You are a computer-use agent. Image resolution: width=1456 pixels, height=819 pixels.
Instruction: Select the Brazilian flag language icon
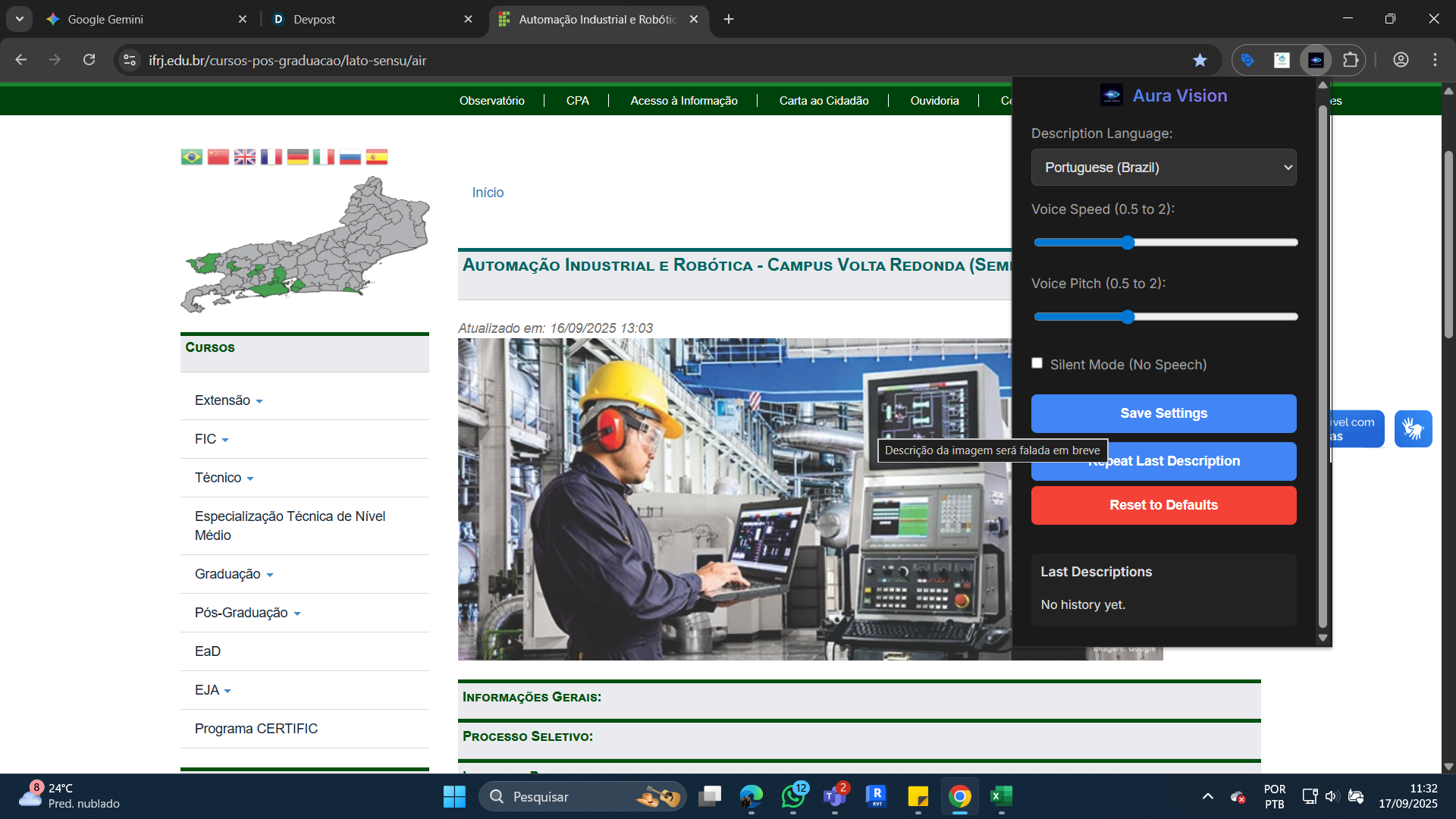click(x=192, y=157)
